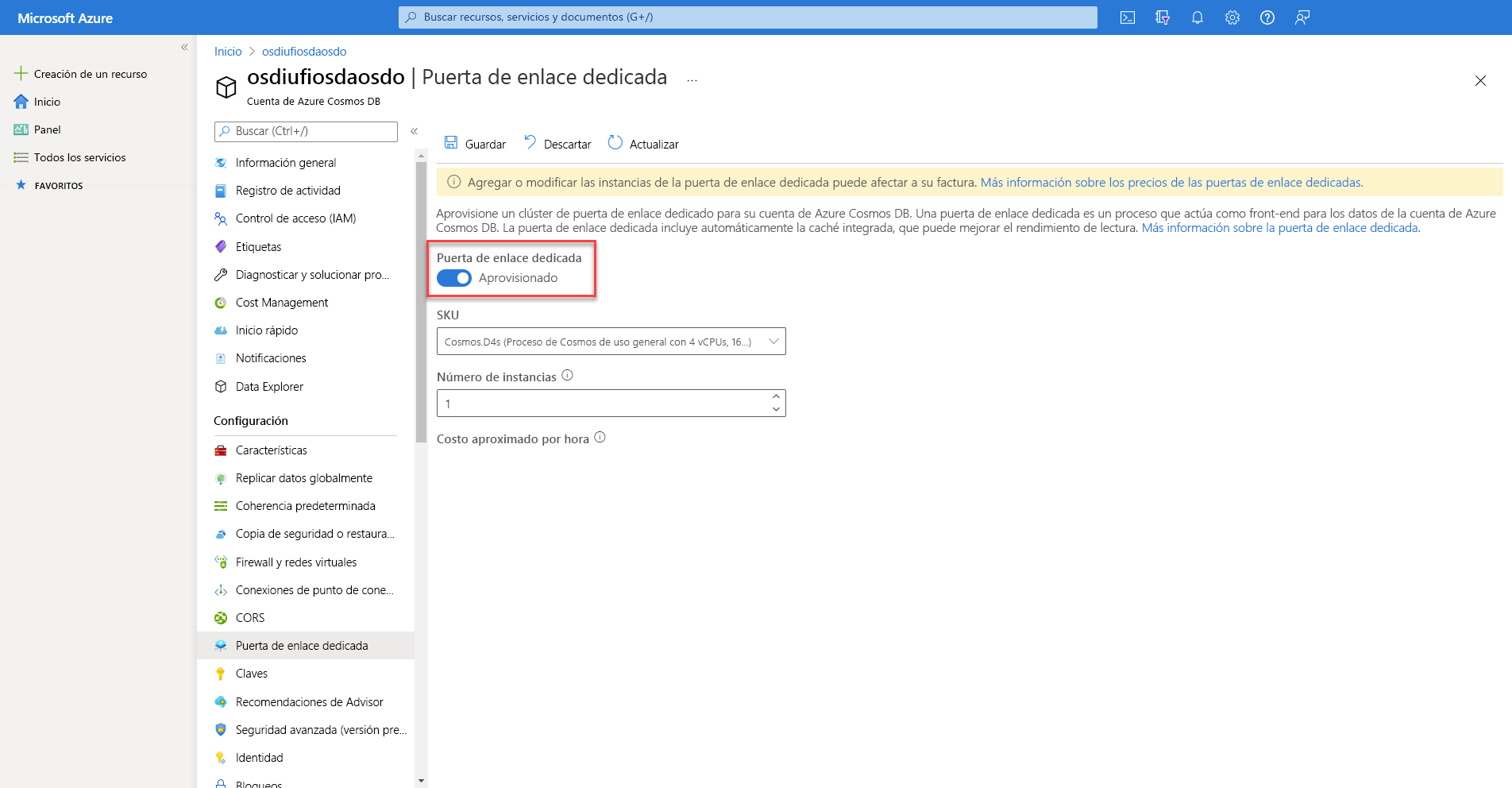Click the Inicio breadcrumb link

[228, 52]
